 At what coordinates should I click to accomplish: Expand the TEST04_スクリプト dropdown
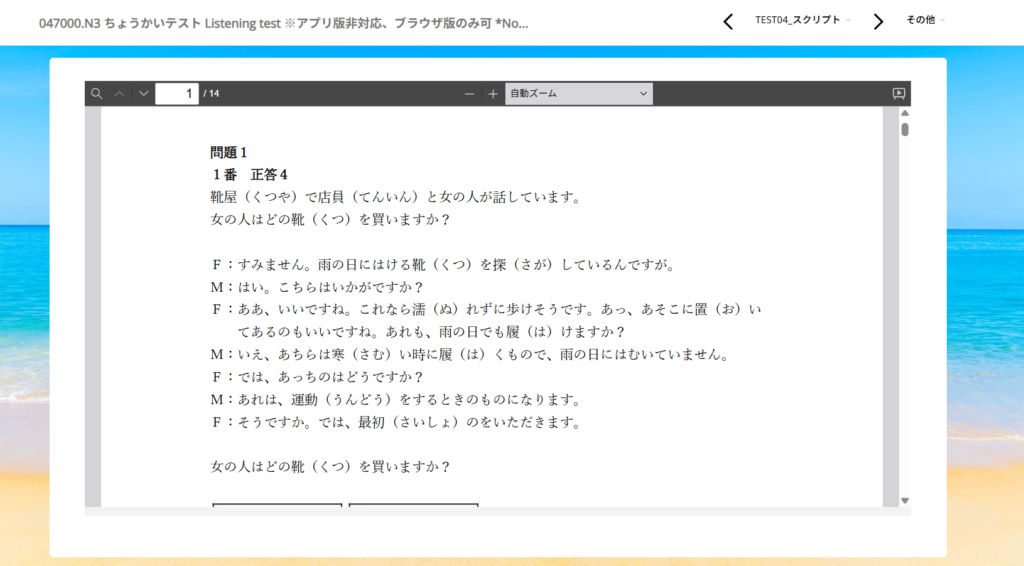pos(803,20)
